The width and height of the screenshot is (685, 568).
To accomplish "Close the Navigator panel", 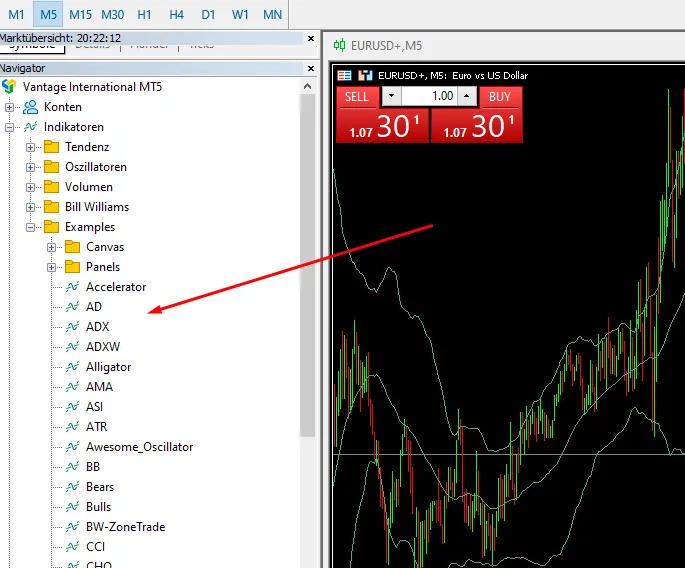I will click(x=310, y=68).
